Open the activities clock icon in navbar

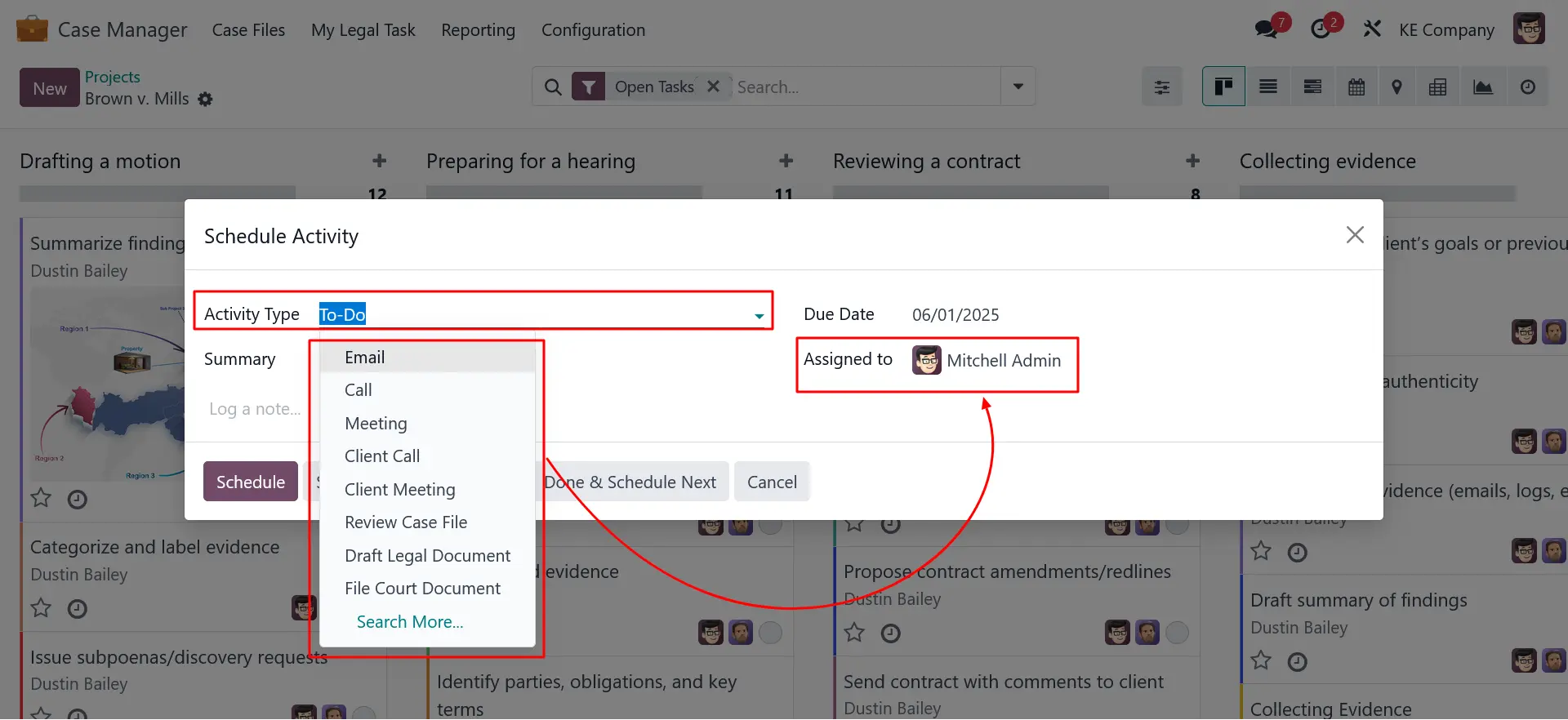[x=1321, y=29]
